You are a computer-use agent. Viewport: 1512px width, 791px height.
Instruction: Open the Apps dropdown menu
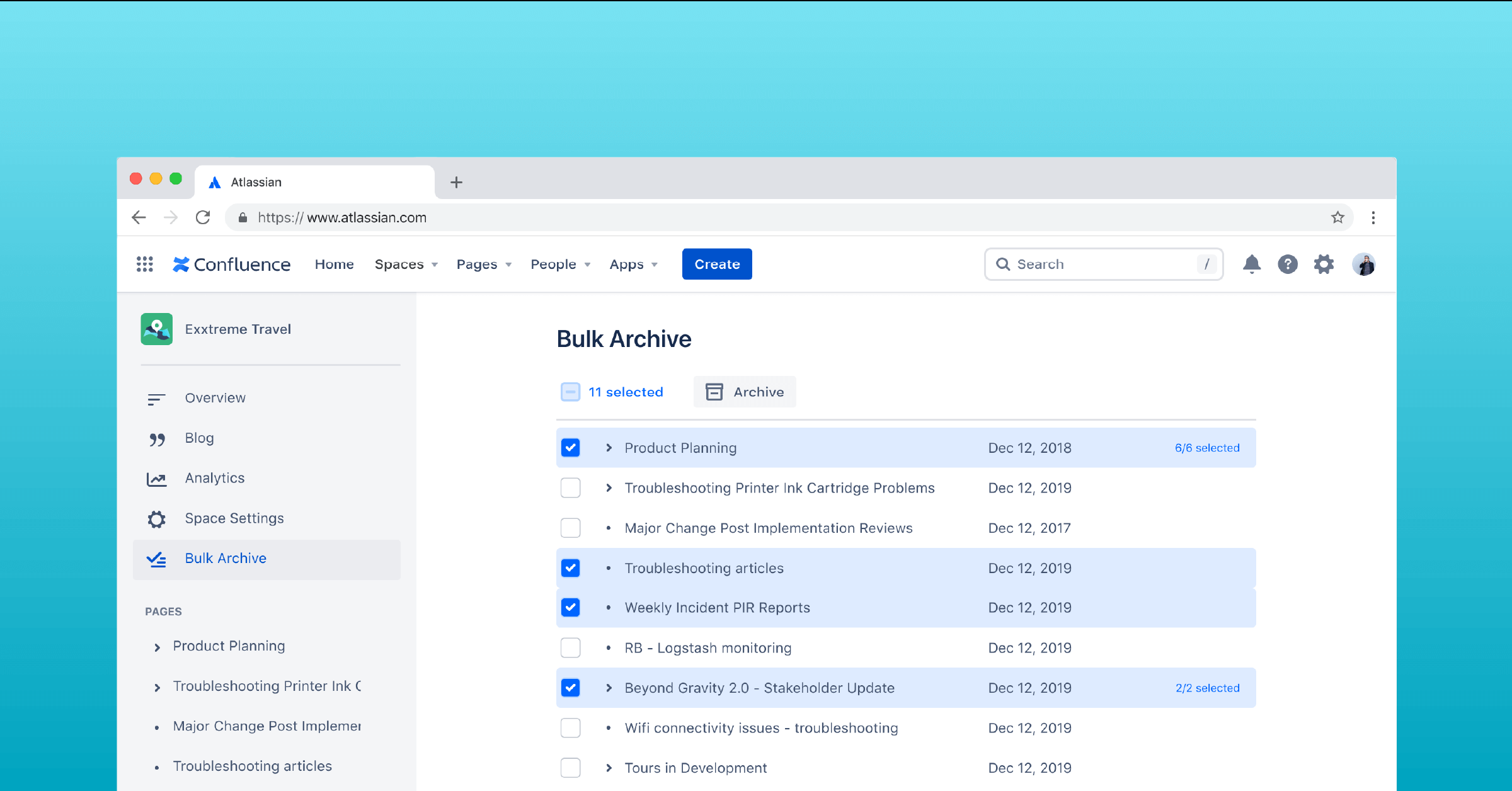(x=634, y=265)
